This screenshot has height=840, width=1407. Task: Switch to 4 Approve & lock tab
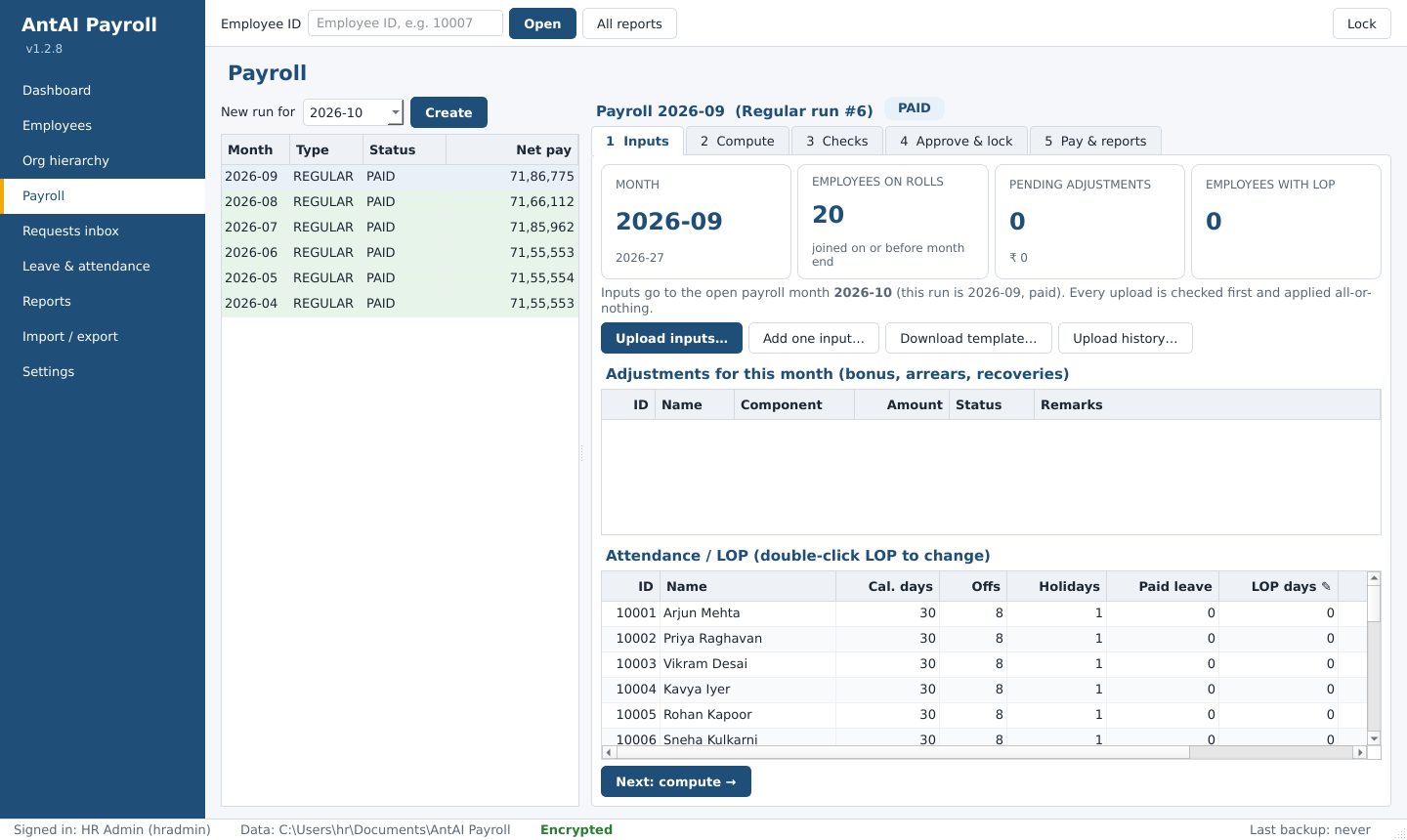956,141
